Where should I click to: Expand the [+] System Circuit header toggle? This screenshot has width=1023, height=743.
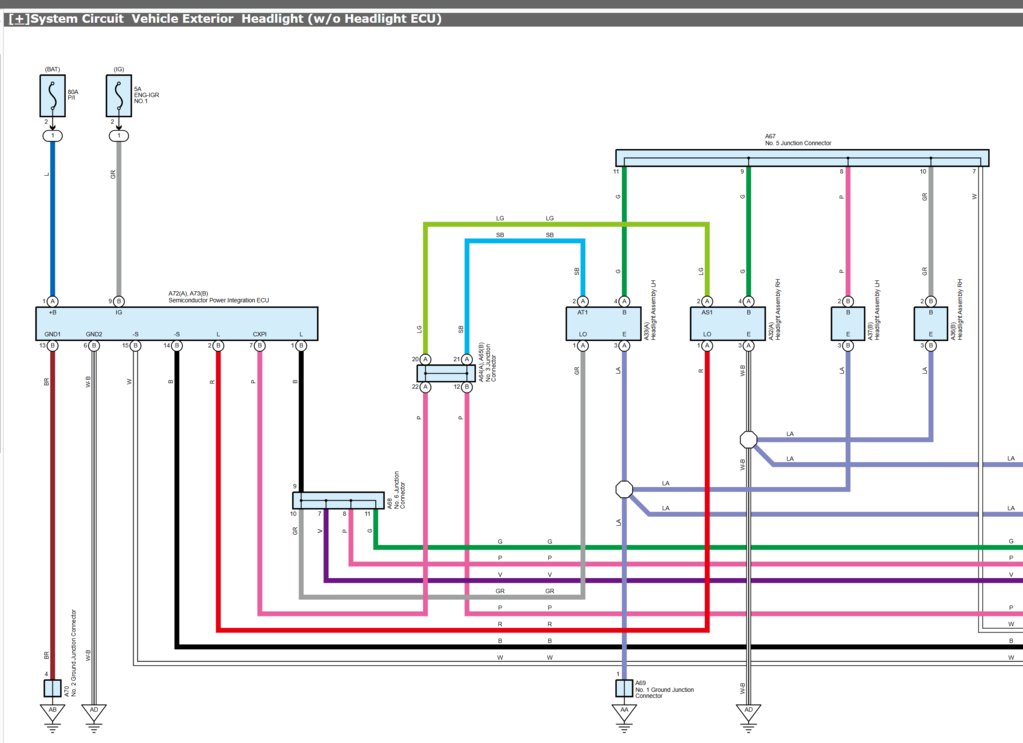(19, 19)
